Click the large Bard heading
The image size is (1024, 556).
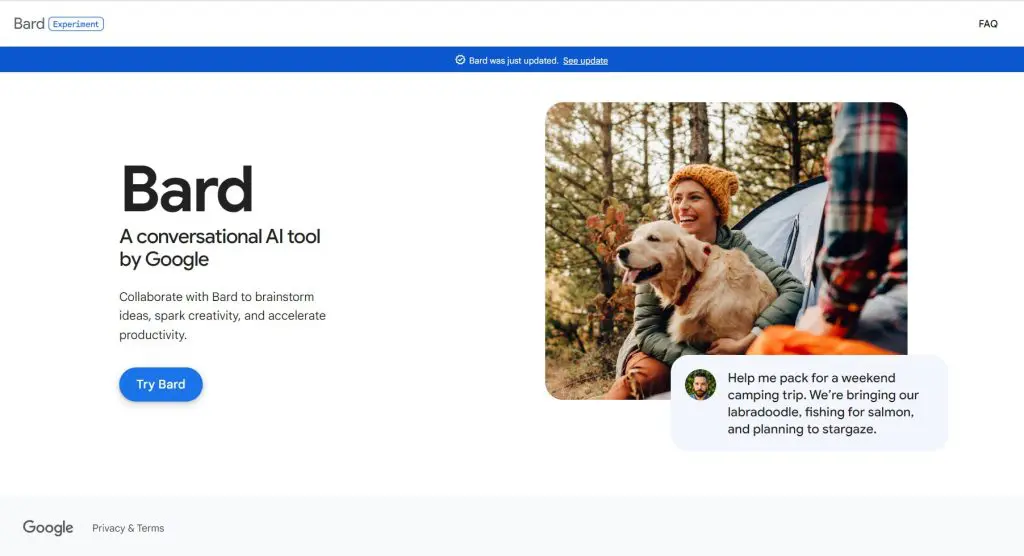(x=187, y=189)
